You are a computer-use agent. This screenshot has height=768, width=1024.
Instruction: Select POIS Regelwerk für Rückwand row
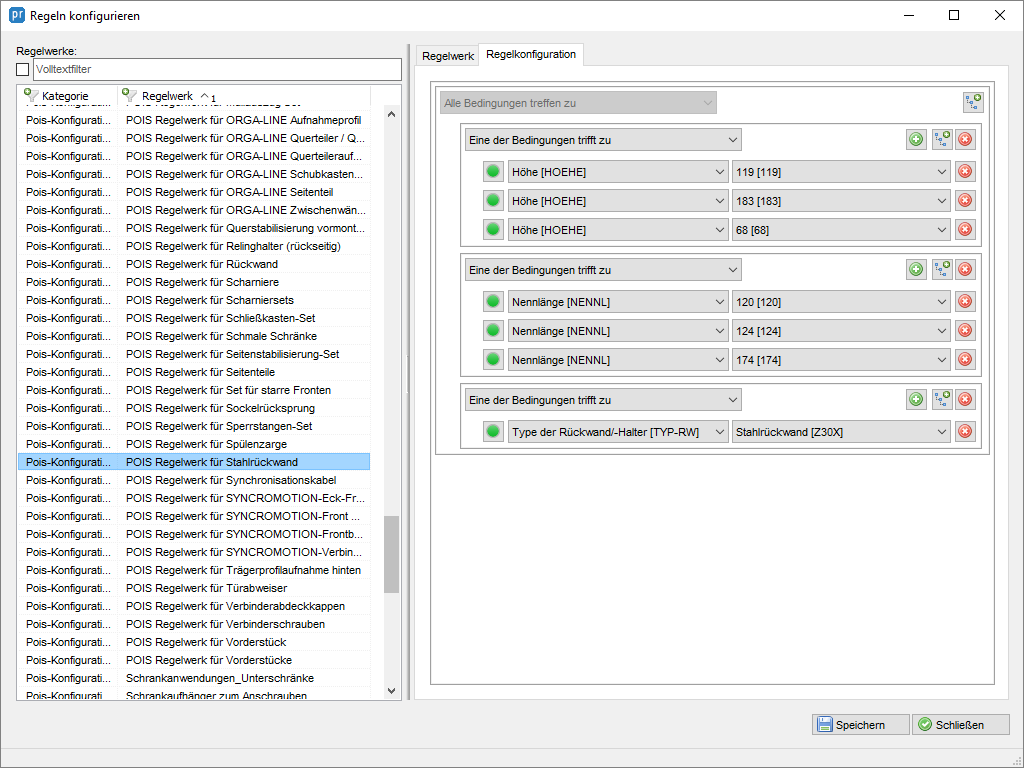tap(194, 264)
